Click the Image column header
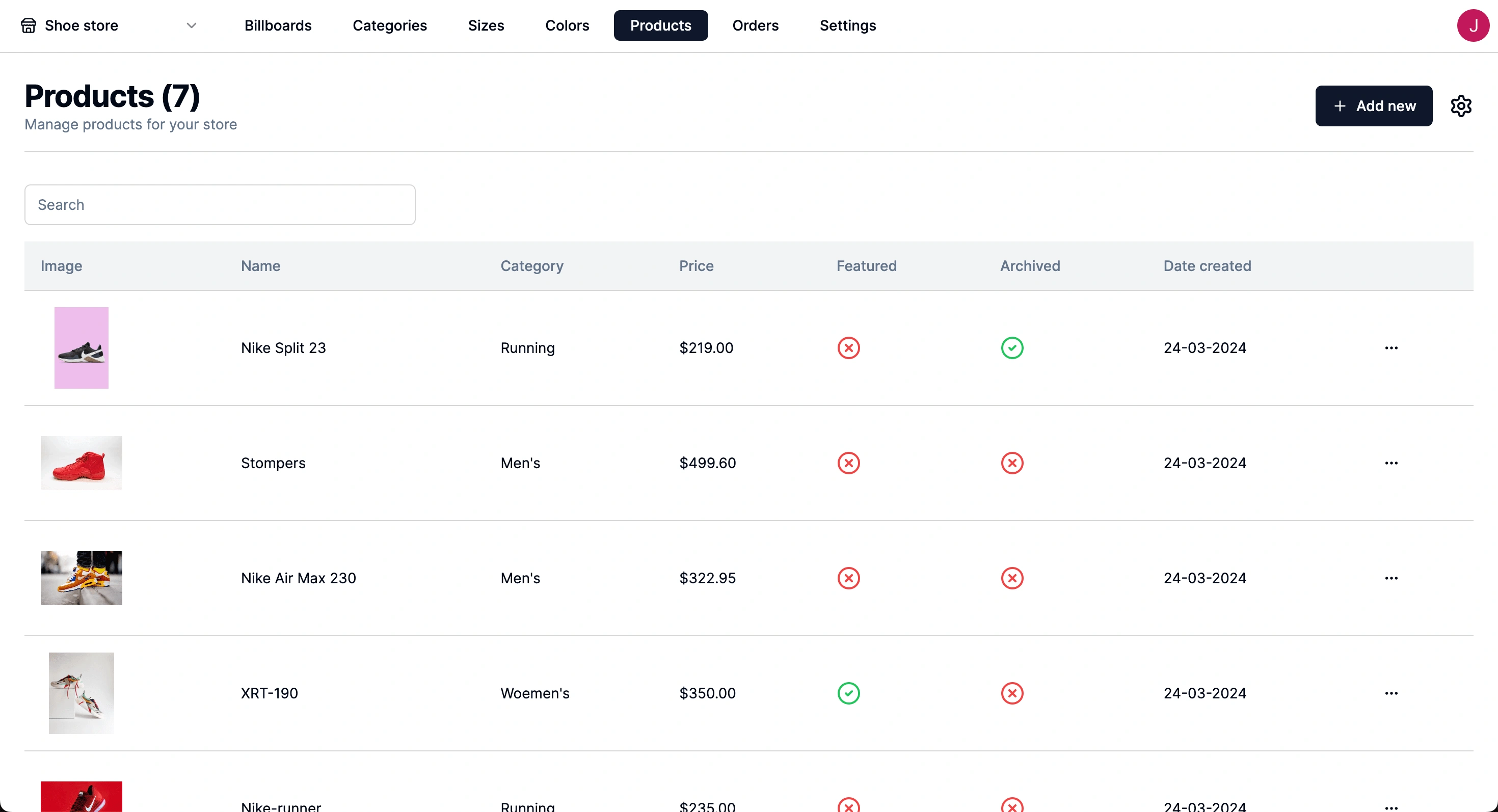 coord(61,266)
